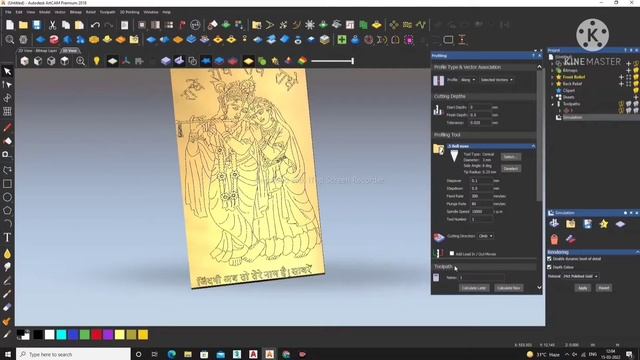Screen dimensions: 640x360
Task: Open File Explorer from the taskbar
Action: [x=188, y=354]
